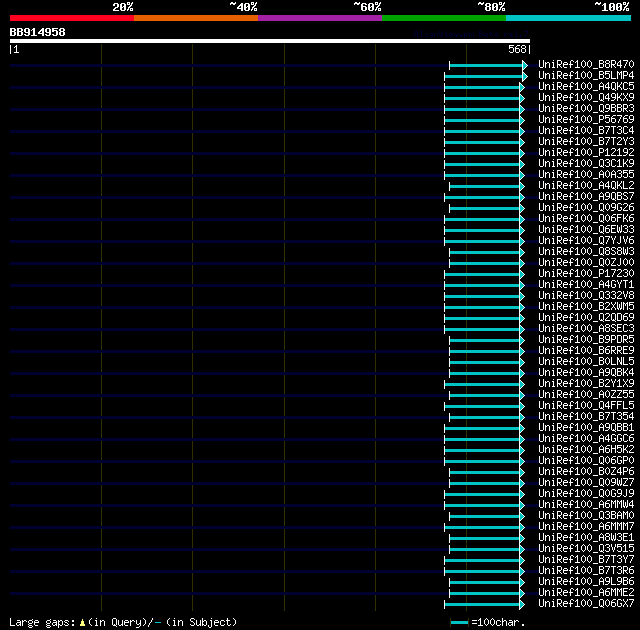Select the UniRef100_P12192 label
This screenshot has height=630, width=640.
pos(586,153)
